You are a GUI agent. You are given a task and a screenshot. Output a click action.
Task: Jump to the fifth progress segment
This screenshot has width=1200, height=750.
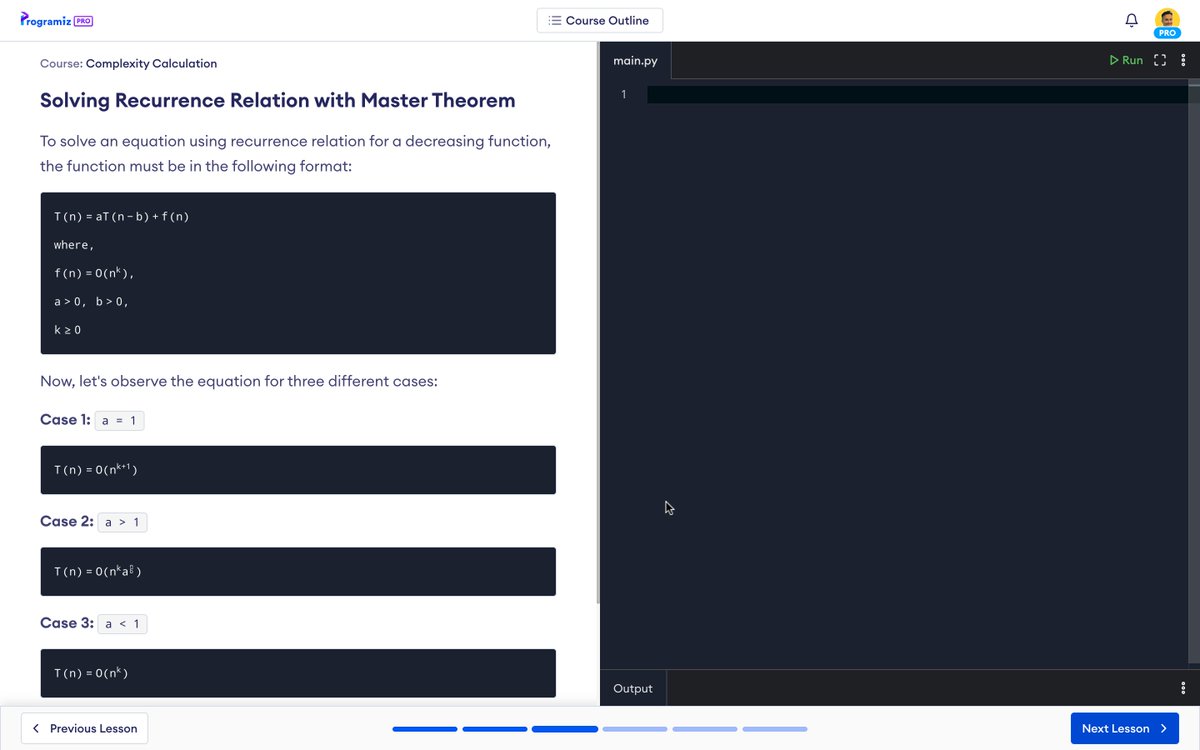[705, 729]
